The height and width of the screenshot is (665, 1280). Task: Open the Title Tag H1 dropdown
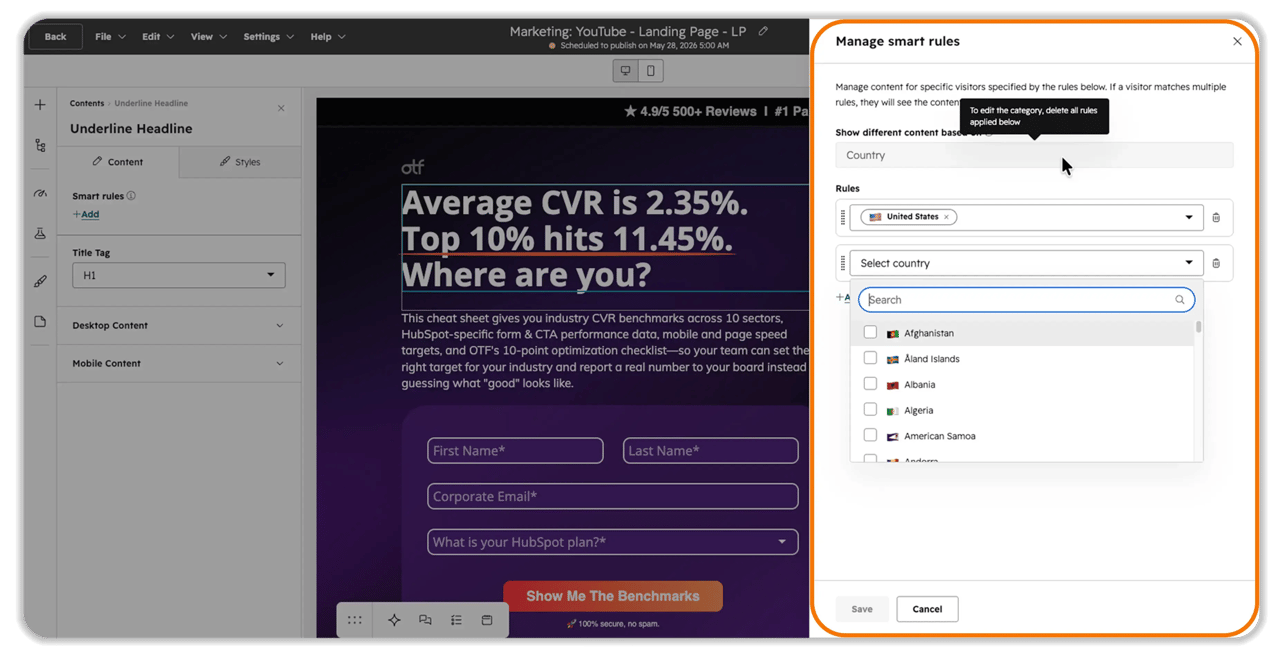(179, 275)
